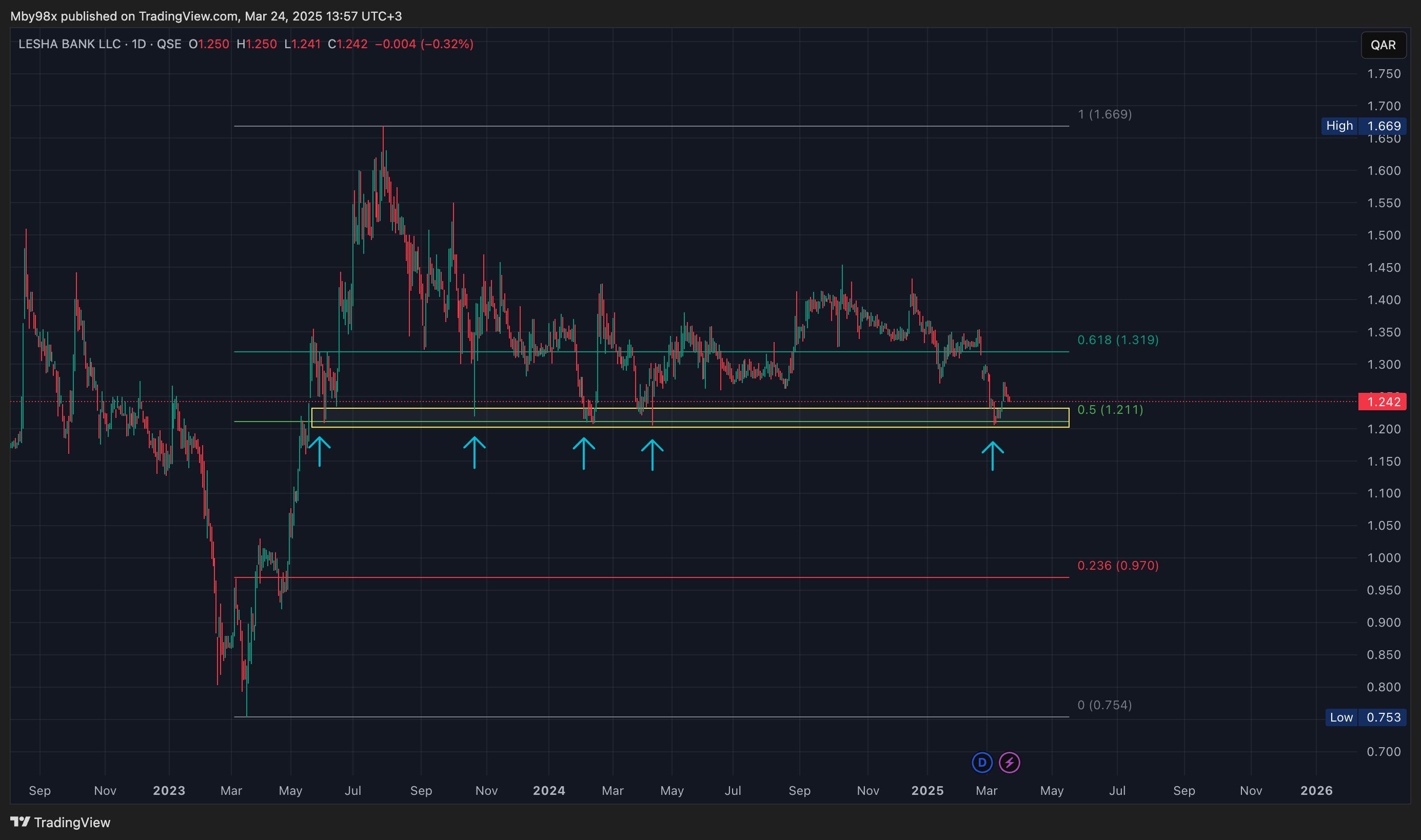
Task: Click the purple lightning bolt event icon
Action: point(1009,763)
